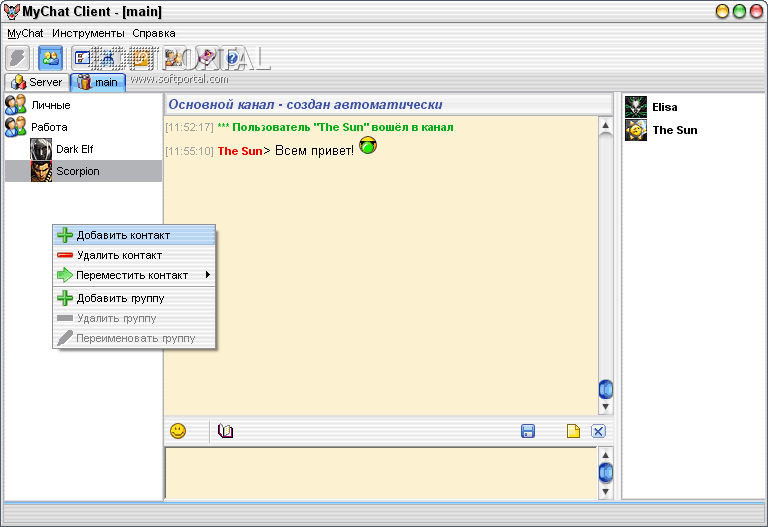This screenshot has width=768, height=527.
Task: Switch to the main tab
Action: tap(98, 82)
